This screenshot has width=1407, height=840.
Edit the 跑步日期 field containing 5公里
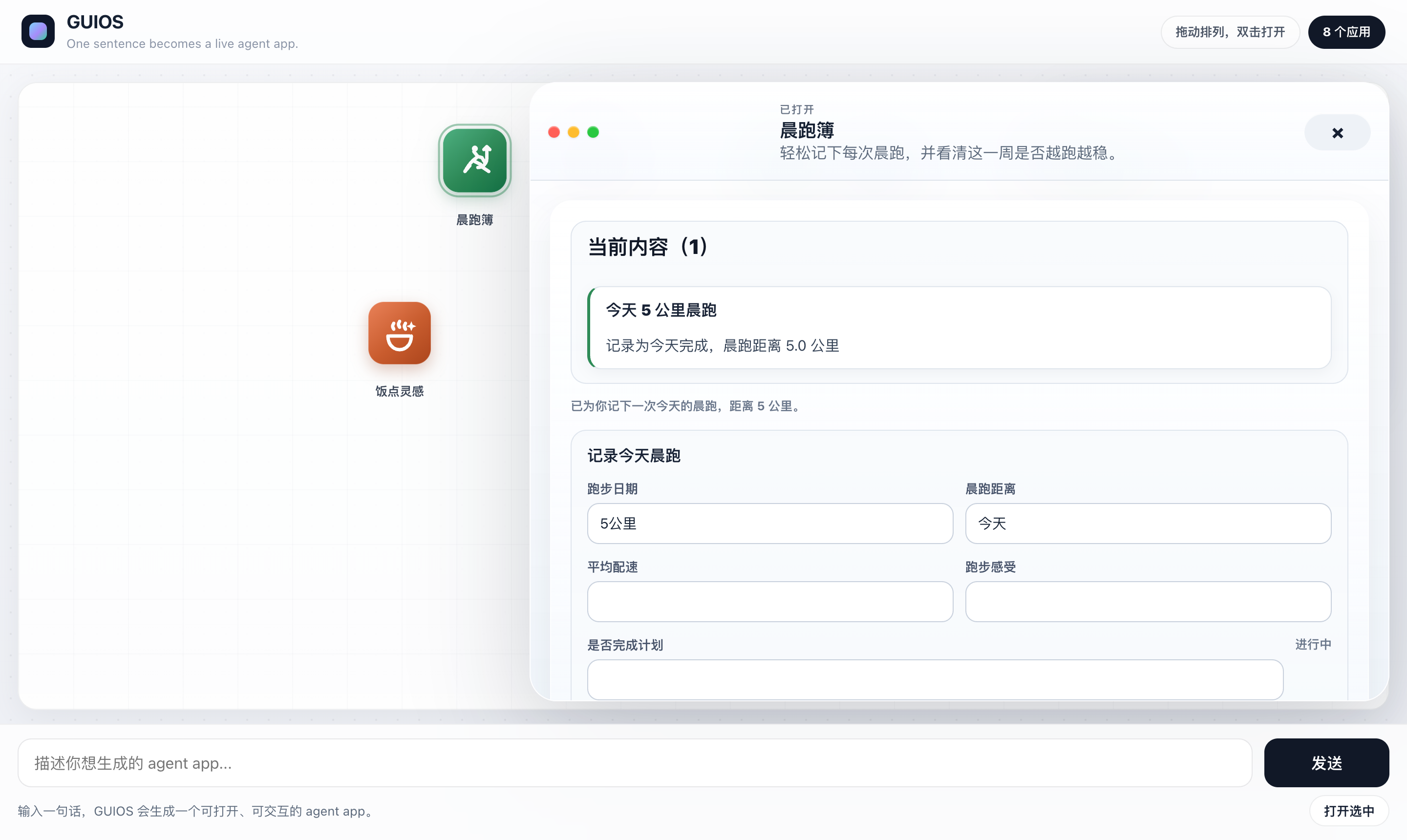click(770, 524)
